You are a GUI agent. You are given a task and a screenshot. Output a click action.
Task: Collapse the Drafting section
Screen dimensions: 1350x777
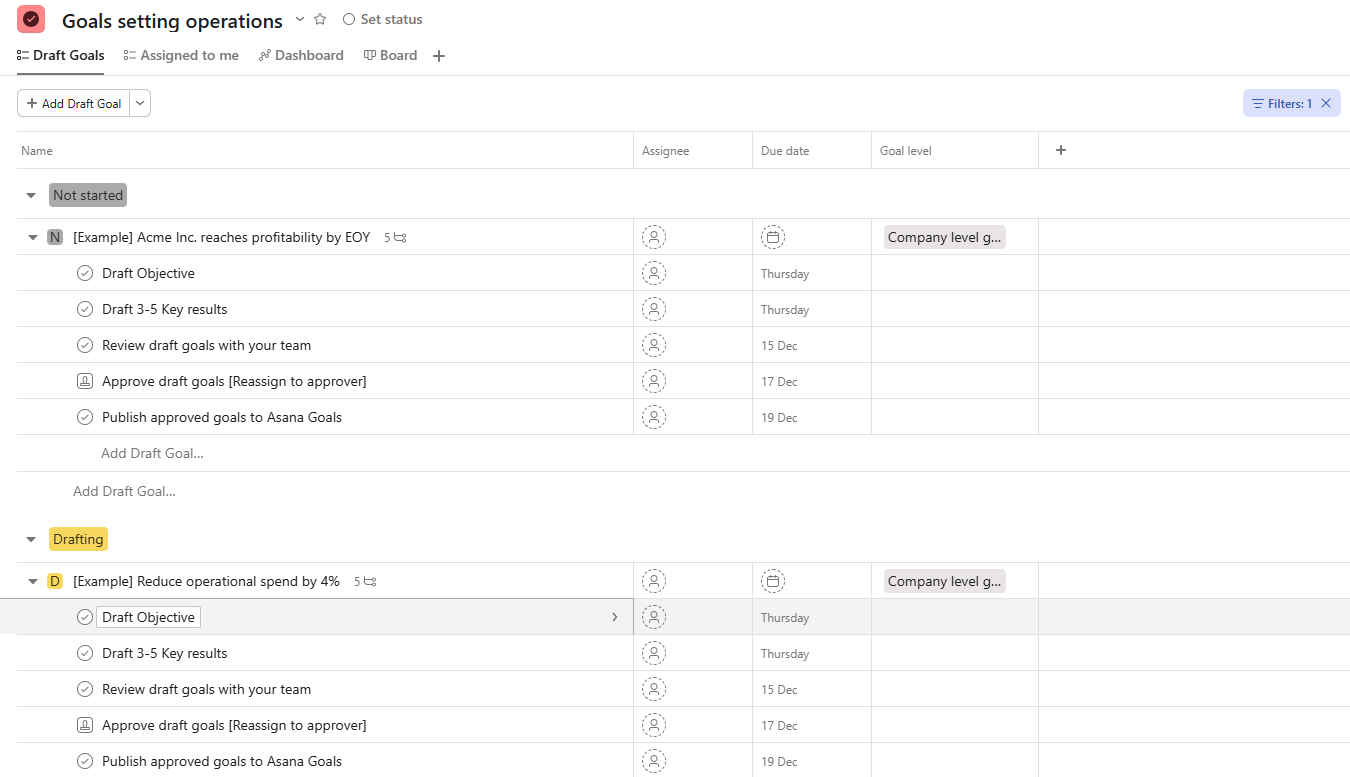click(x=31, y=538)
